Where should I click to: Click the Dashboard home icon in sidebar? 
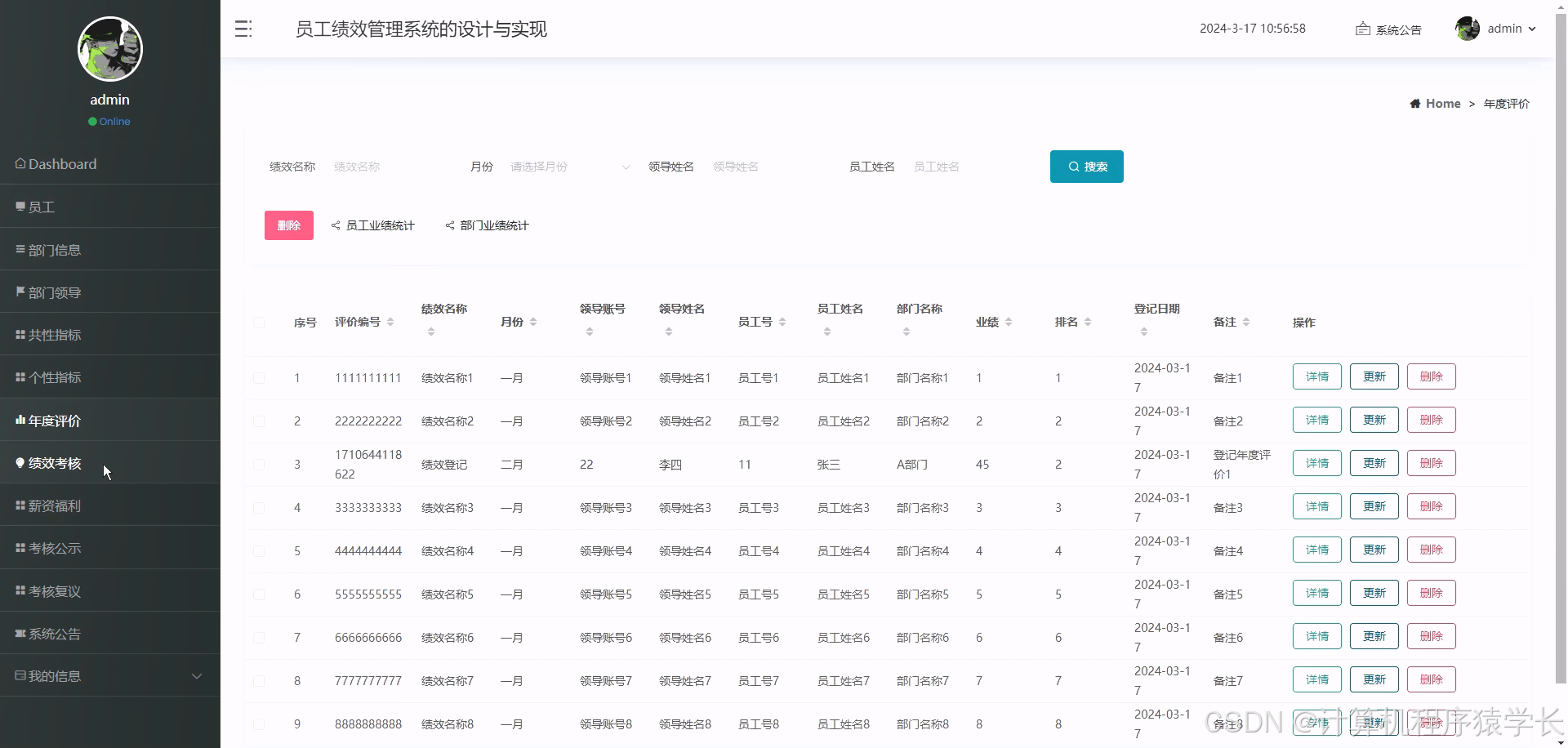(20, 163)
